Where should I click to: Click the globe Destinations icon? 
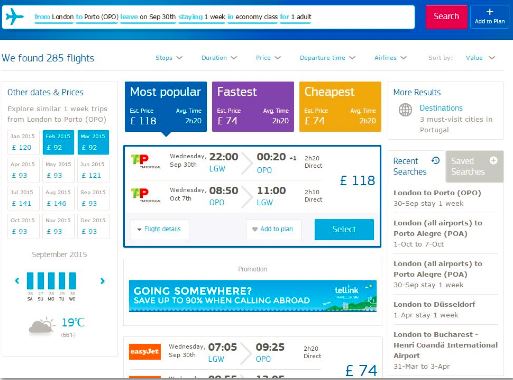pos(405,109)
